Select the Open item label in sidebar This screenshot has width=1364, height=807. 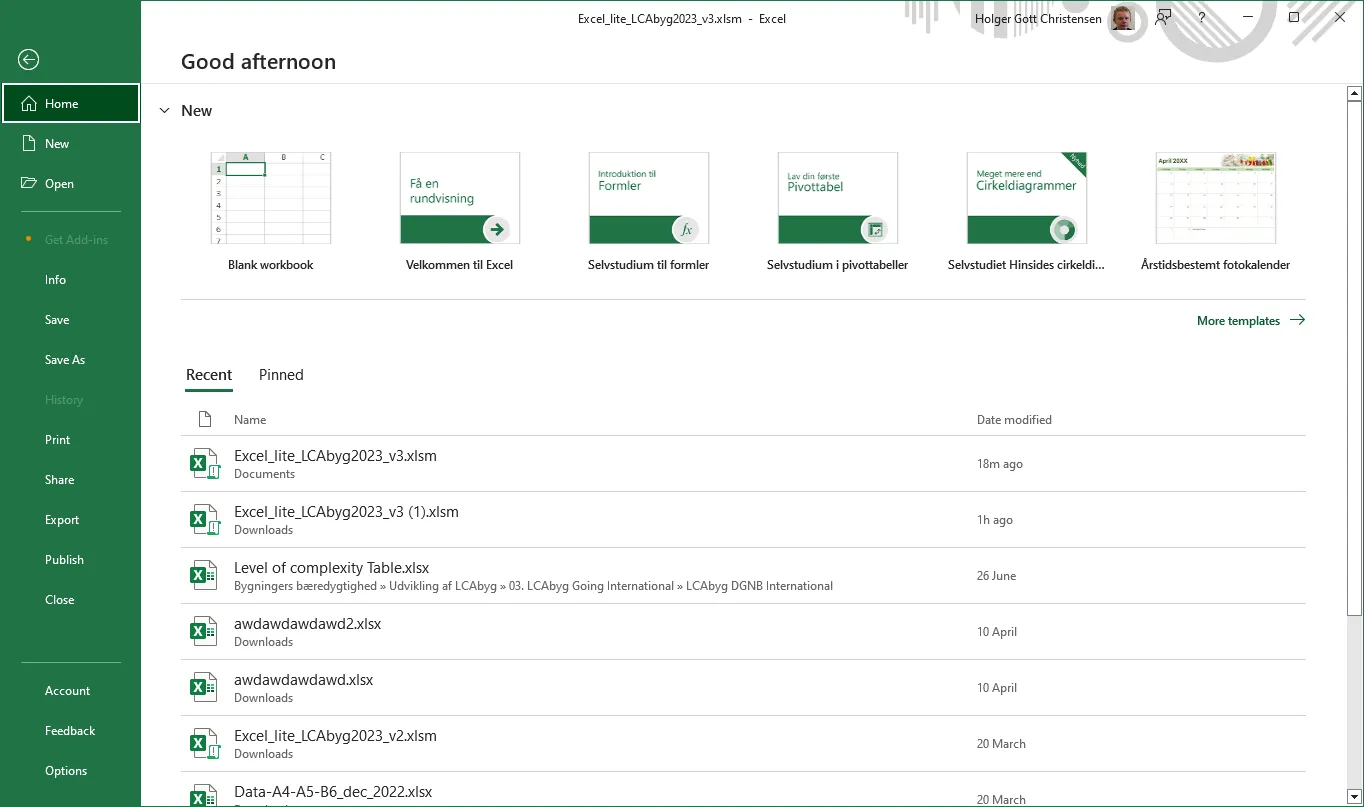point(59,184)
